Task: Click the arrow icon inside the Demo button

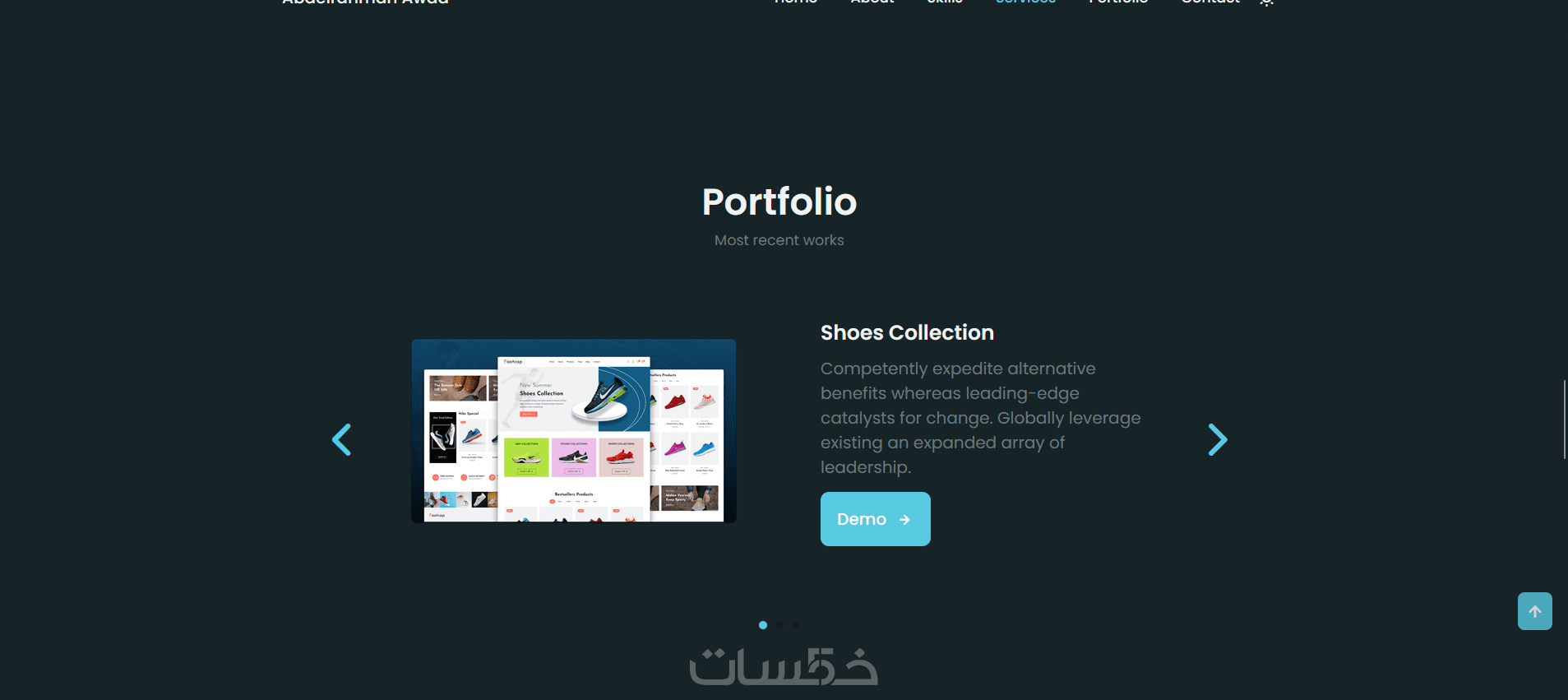Action: click(904, 520)
